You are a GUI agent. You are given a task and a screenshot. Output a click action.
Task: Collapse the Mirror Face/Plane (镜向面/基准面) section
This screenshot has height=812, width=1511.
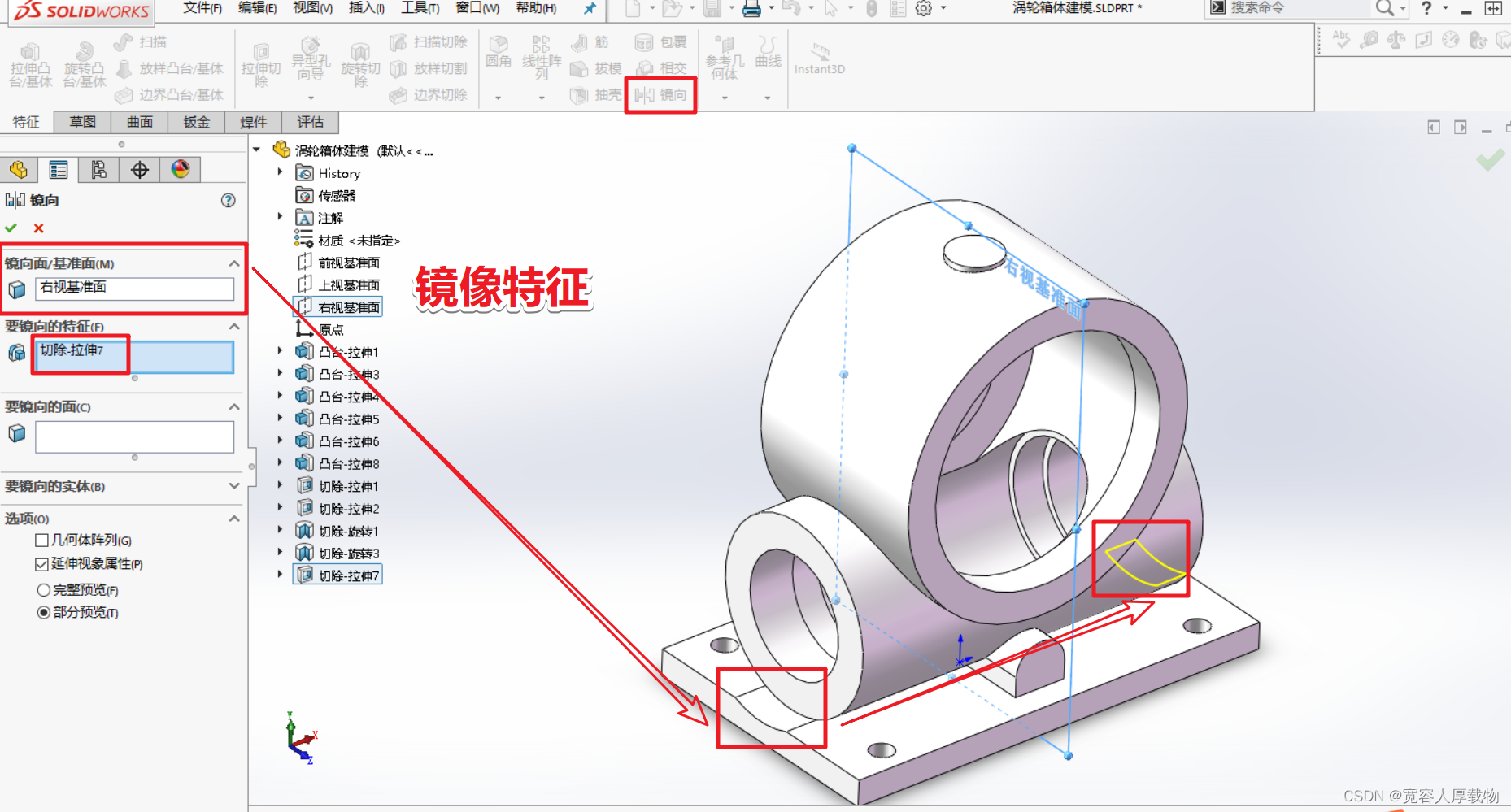pyautogui.click(x=234, y=263)
